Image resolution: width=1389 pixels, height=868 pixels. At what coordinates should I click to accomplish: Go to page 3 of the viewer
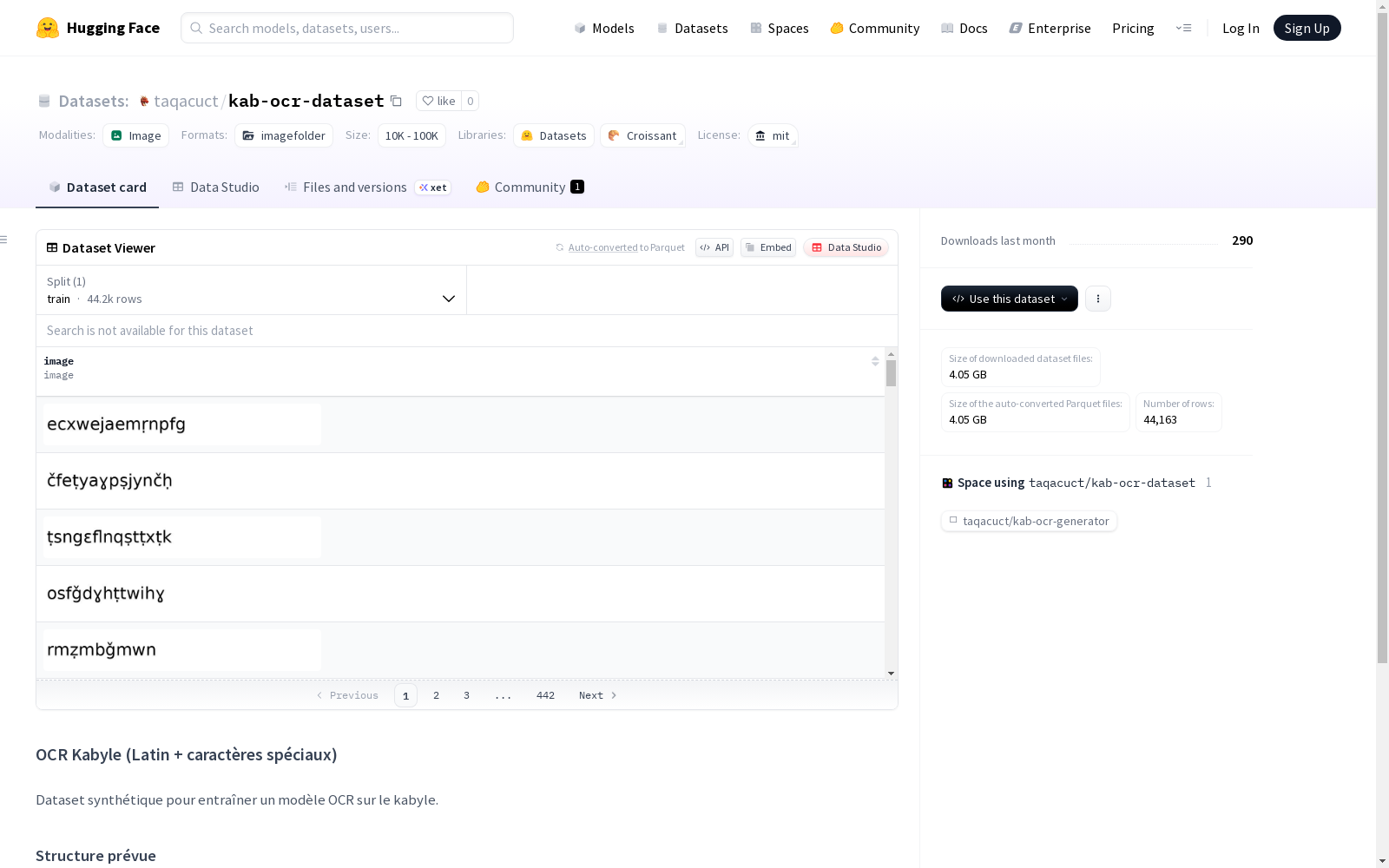pyautogui.click(x=466, y=695)
